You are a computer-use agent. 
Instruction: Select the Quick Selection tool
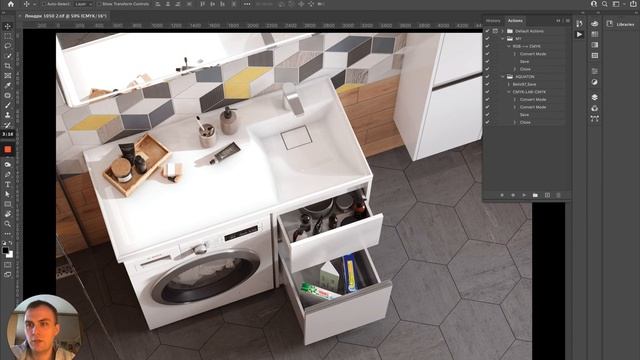point(7,56)
